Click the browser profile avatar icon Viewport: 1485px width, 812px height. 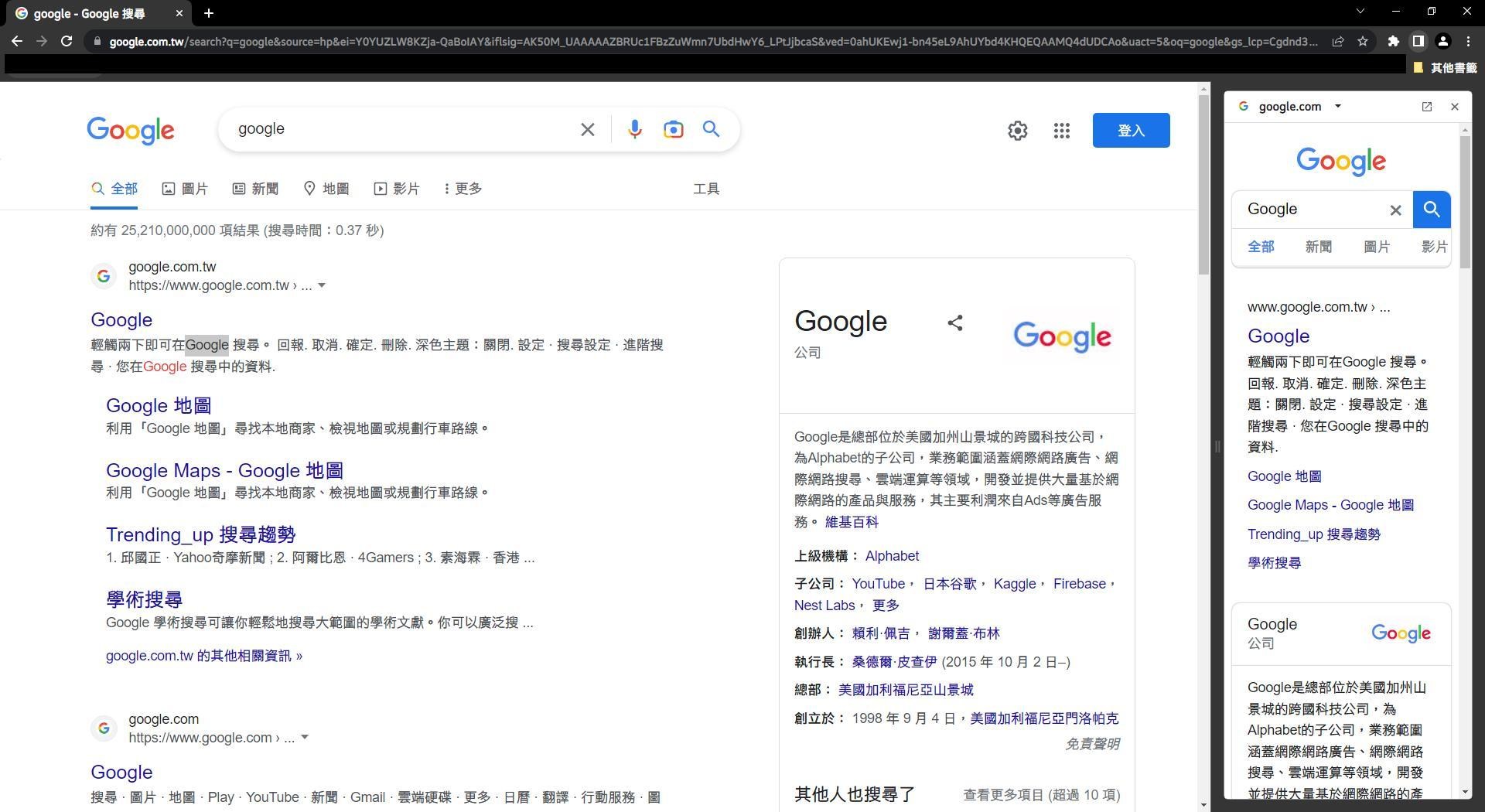tap(1442, 41)
